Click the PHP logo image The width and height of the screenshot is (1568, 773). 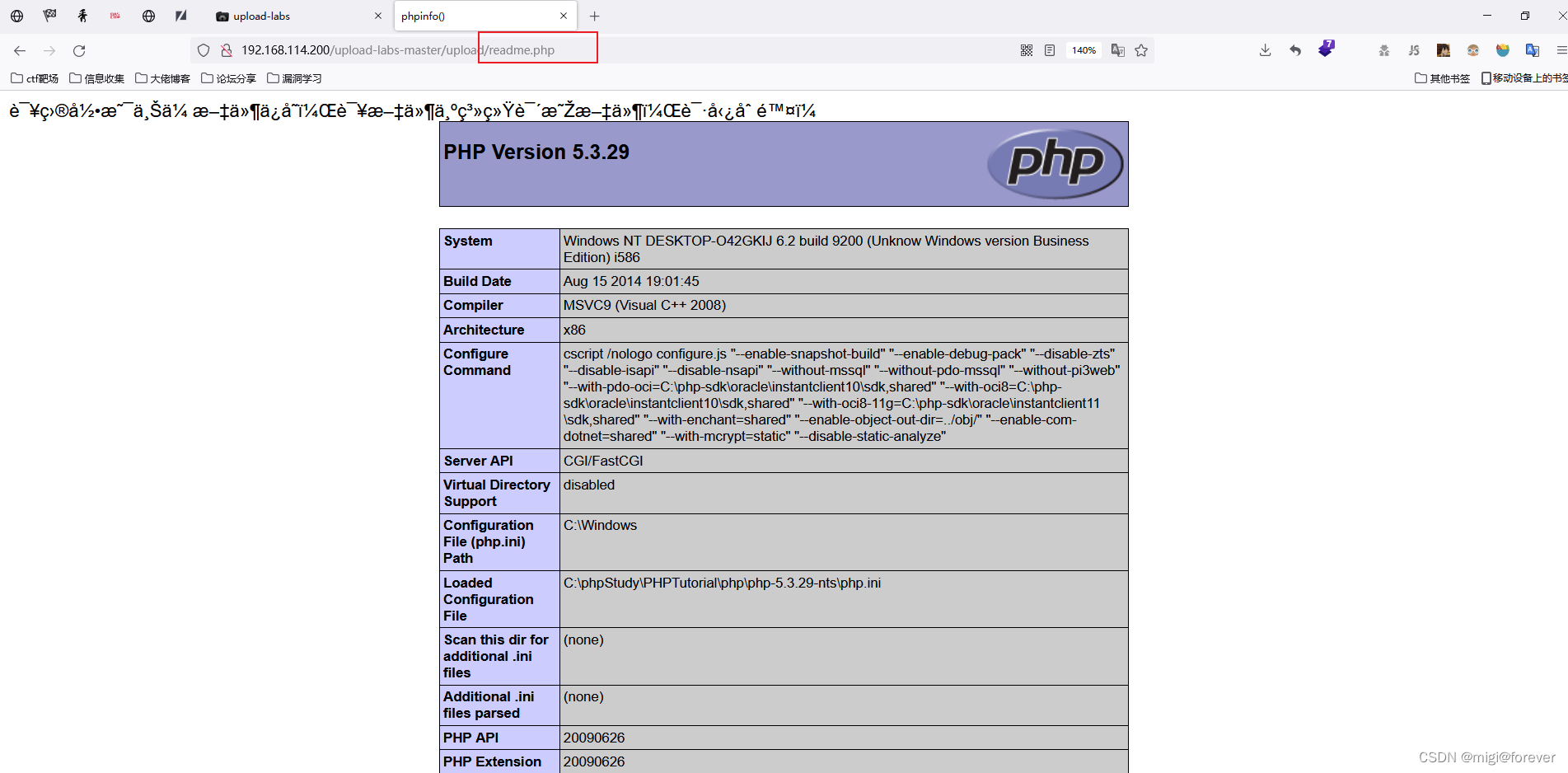[1055, 163]
